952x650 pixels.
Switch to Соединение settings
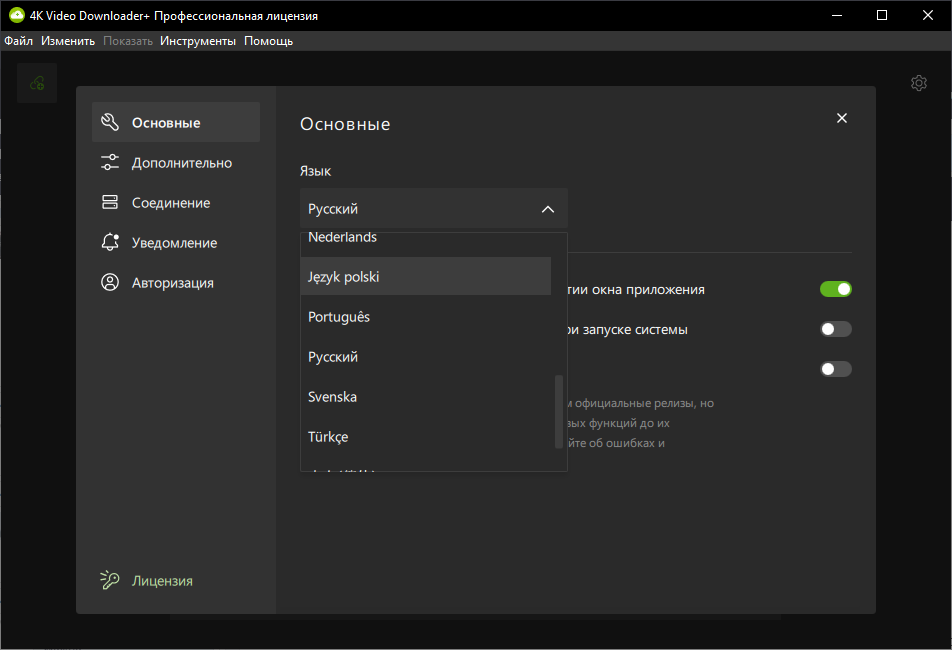tap(176, 203)
